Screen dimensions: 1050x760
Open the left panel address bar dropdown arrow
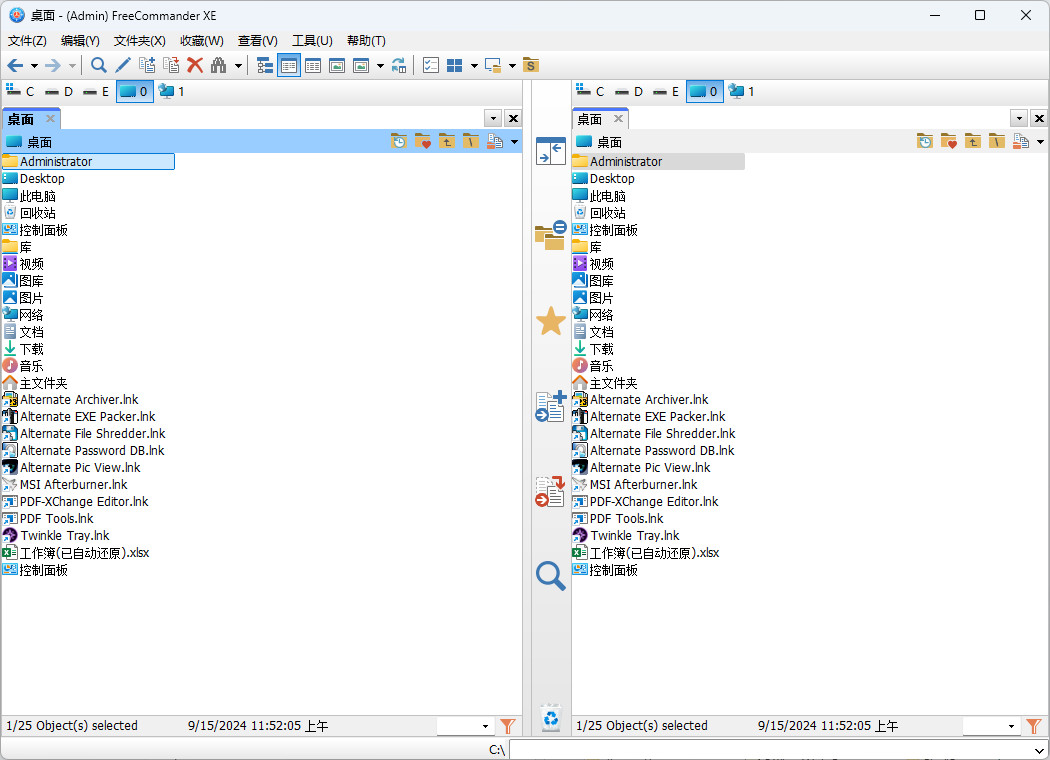click(514, 142)
